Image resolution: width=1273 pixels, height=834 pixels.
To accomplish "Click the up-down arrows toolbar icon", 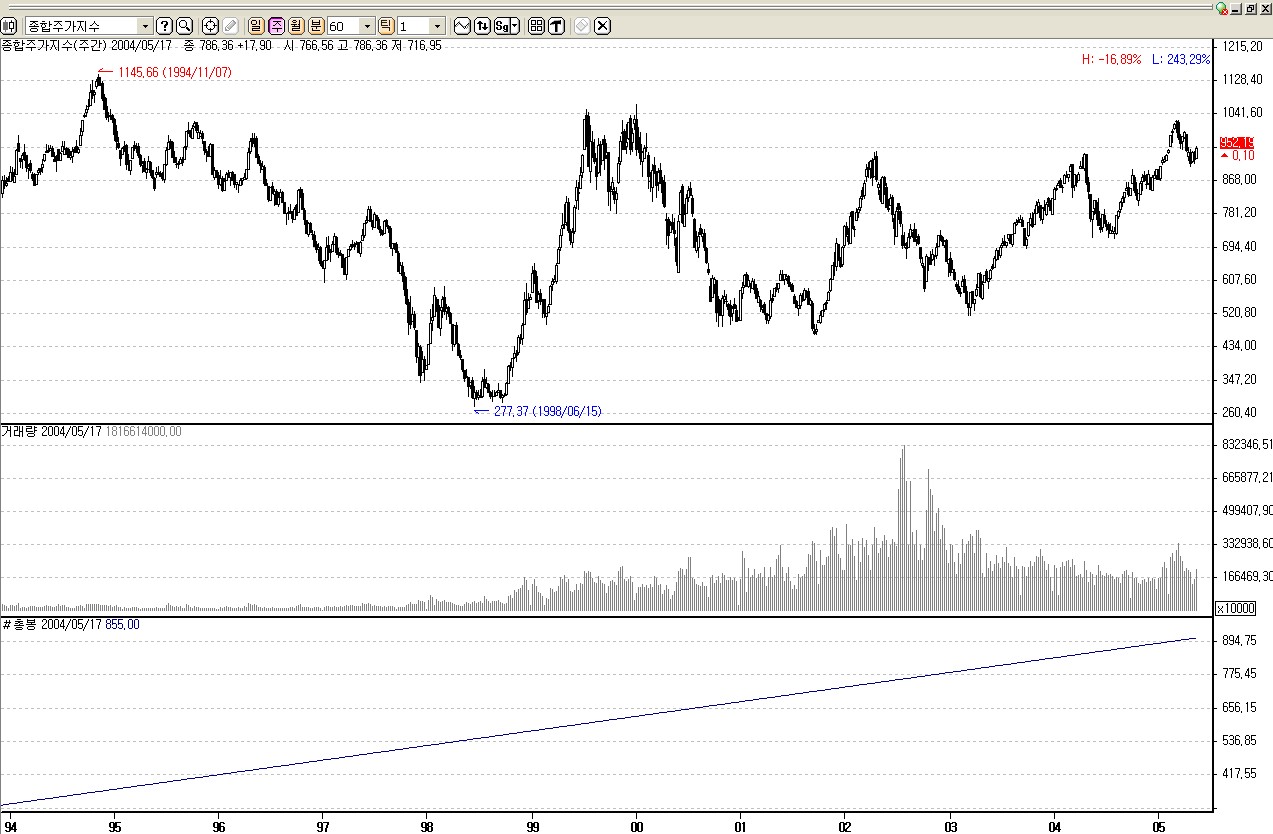I will (482, 26).
